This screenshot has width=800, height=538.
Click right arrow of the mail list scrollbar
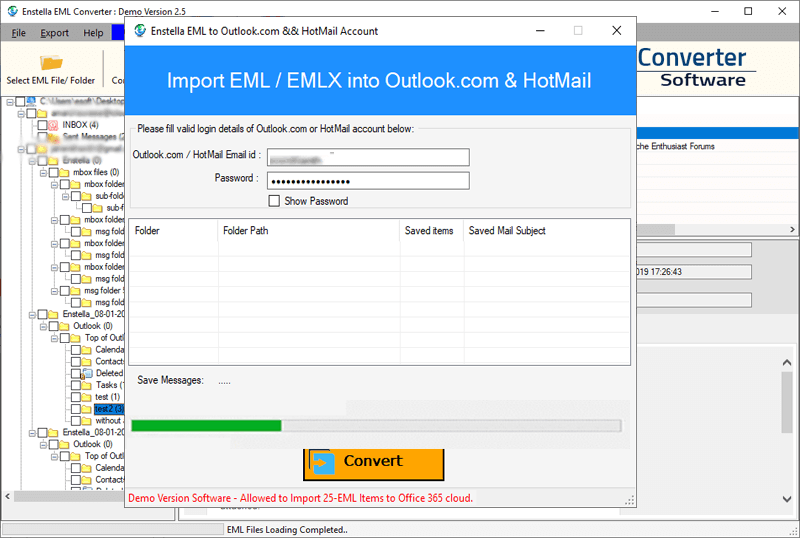792,230
